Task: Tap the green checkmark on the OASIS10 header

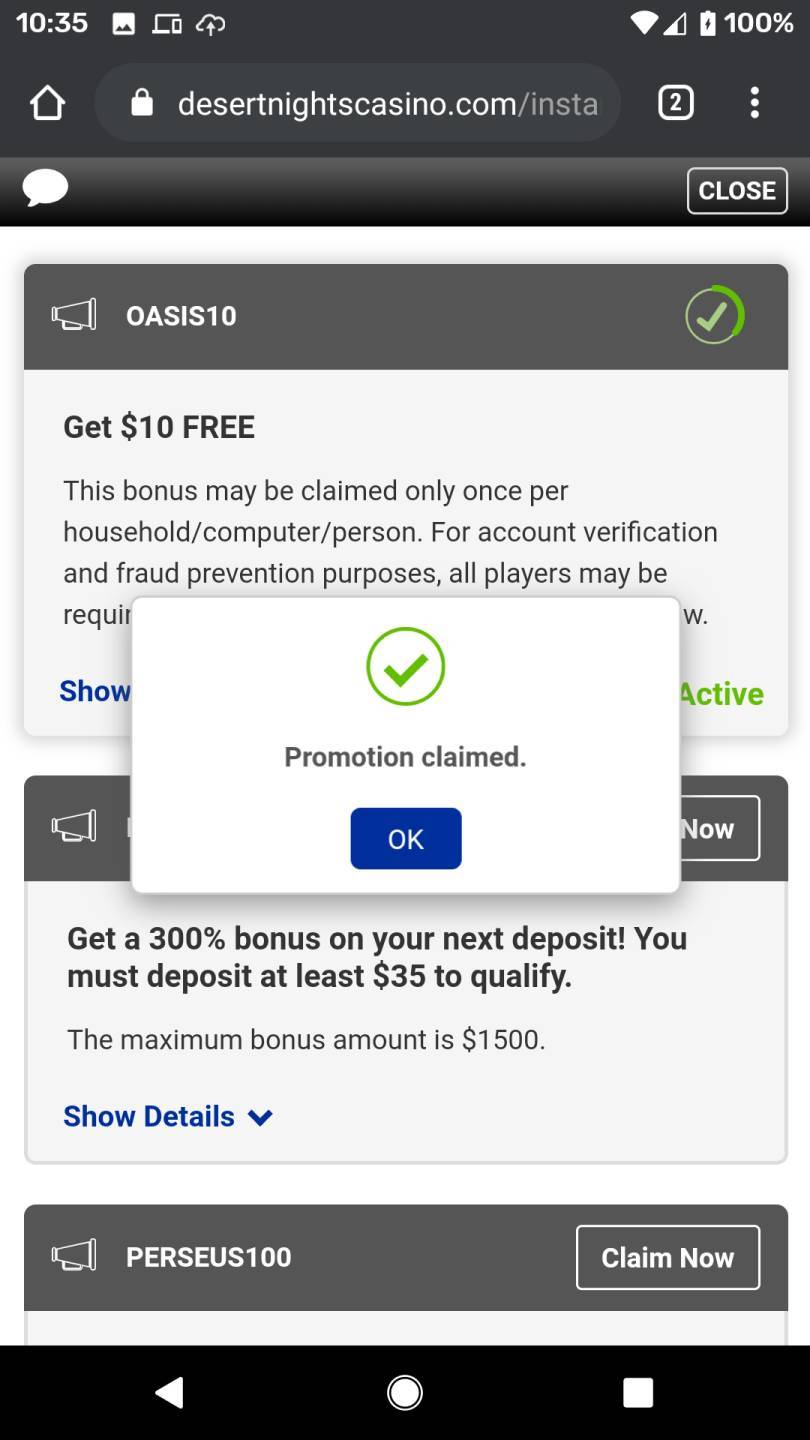Action: (x=714, y=315)
